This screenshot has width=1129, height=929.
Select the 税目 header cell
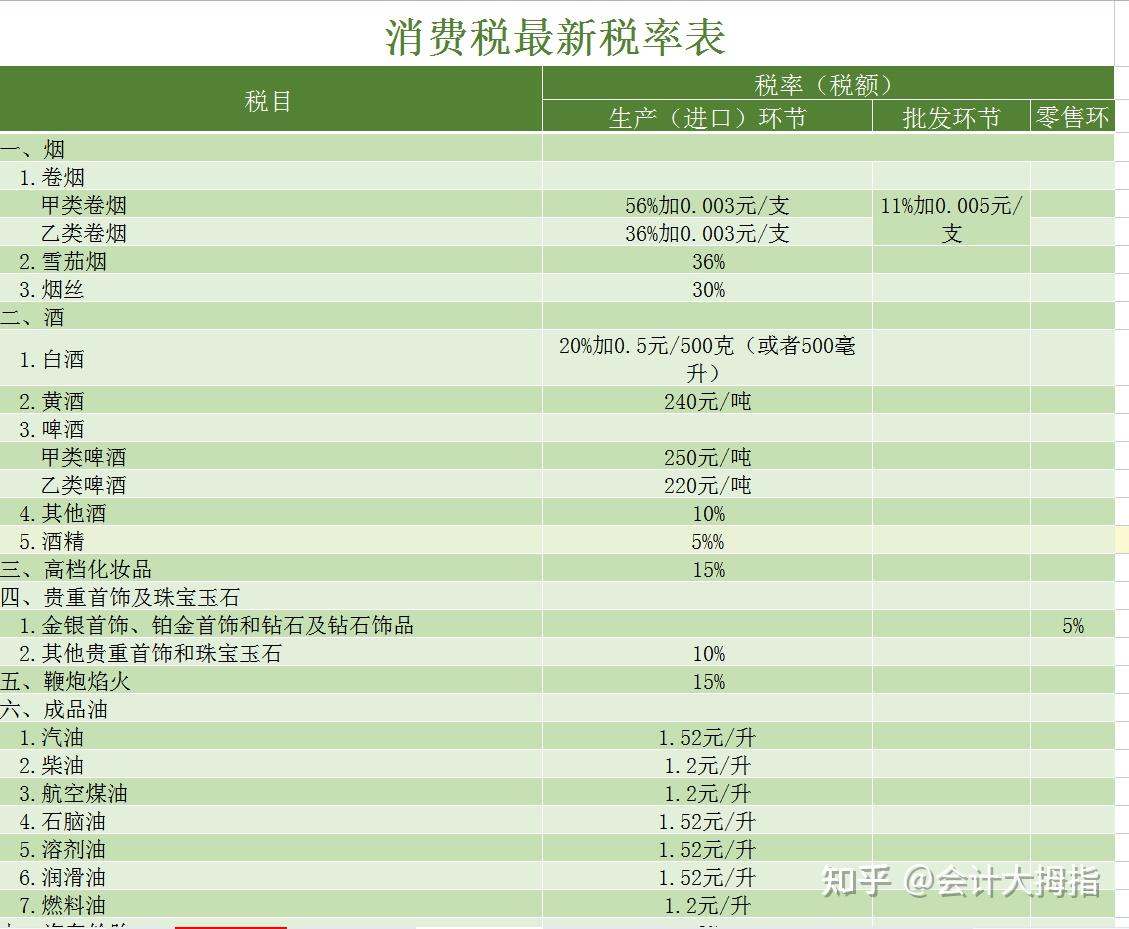click(270, 100)
